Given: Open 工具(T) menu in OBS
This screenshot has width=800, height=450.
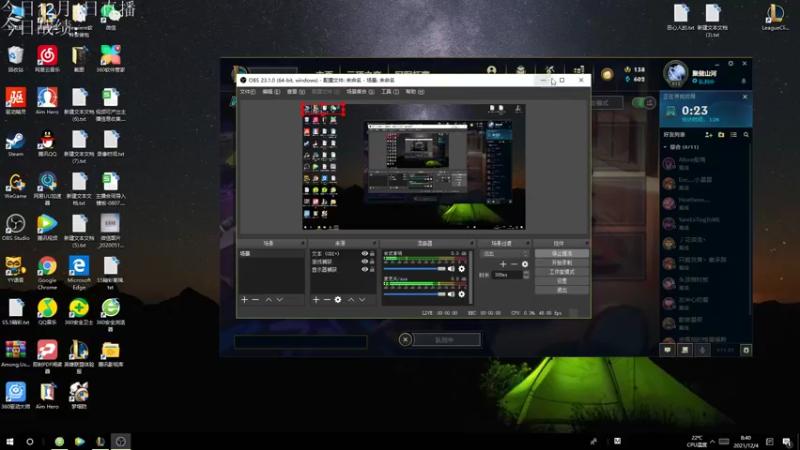Looking at the screenshot, I should [x=390, y=92].
